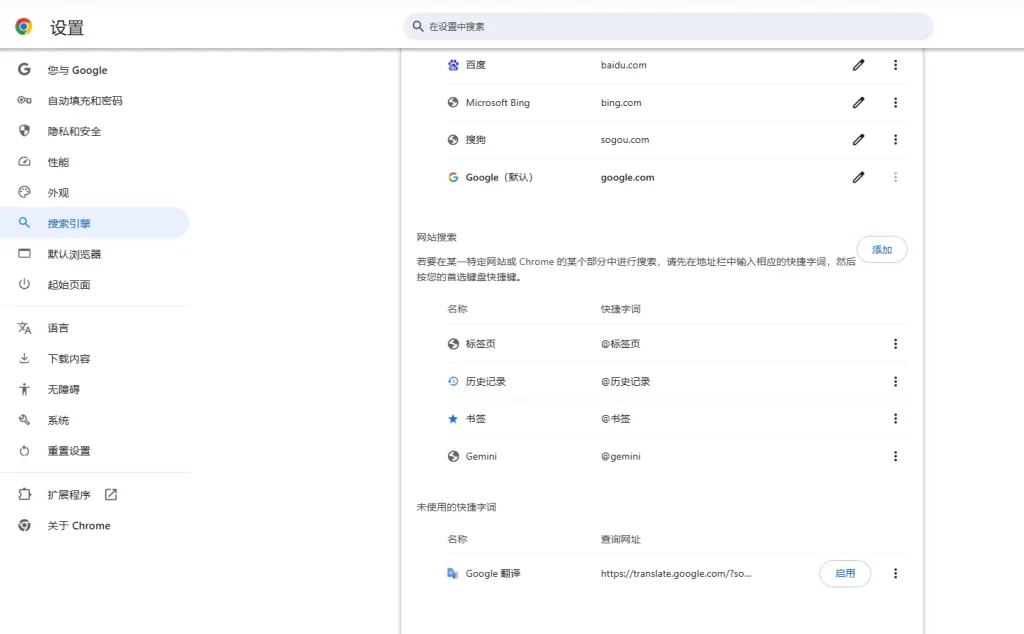Click the accessibility figure icon for 无障碍

point(24,389)
